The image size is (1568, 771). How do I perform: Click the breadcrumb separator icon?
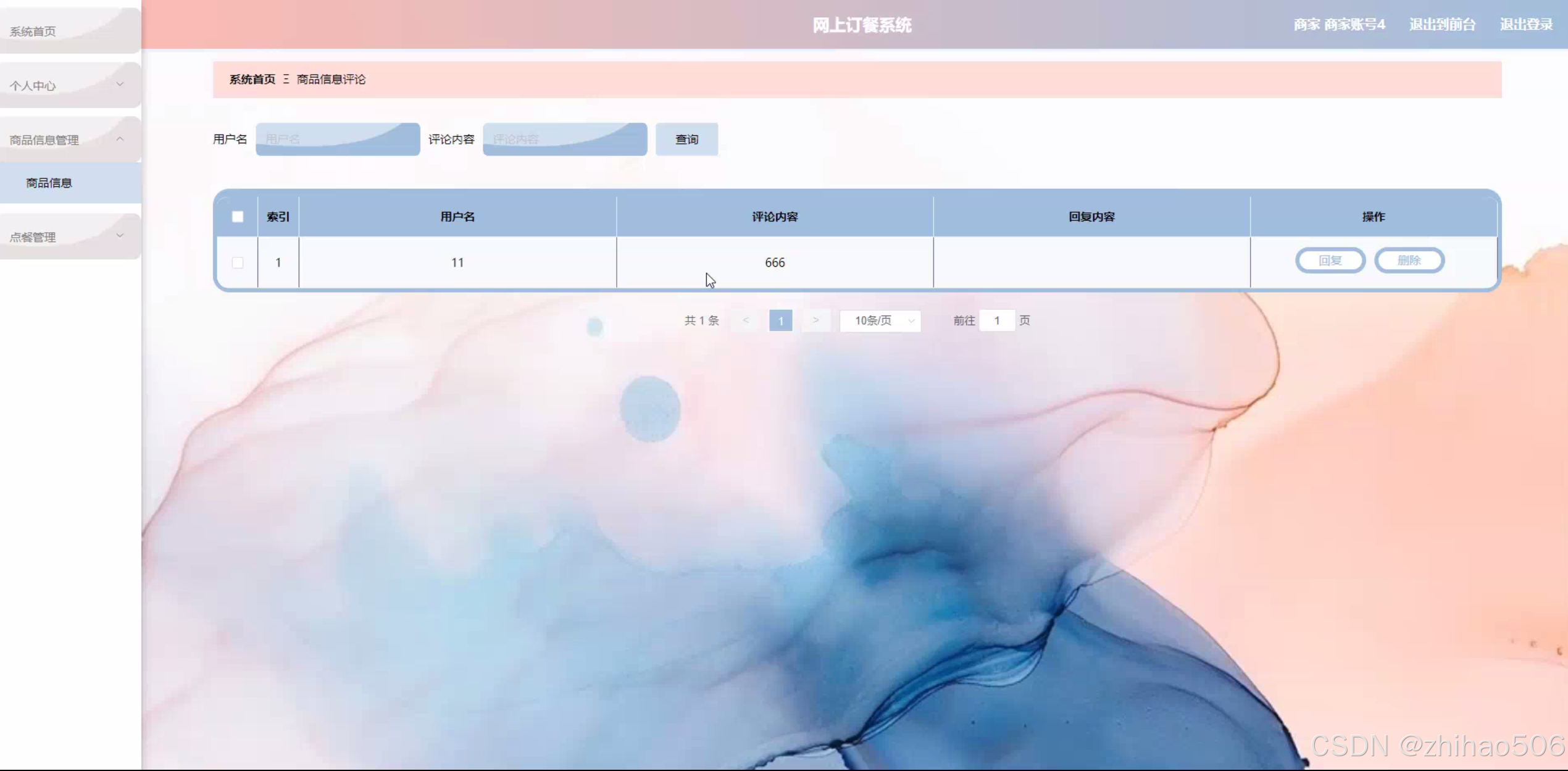click(x=286, y=79)
